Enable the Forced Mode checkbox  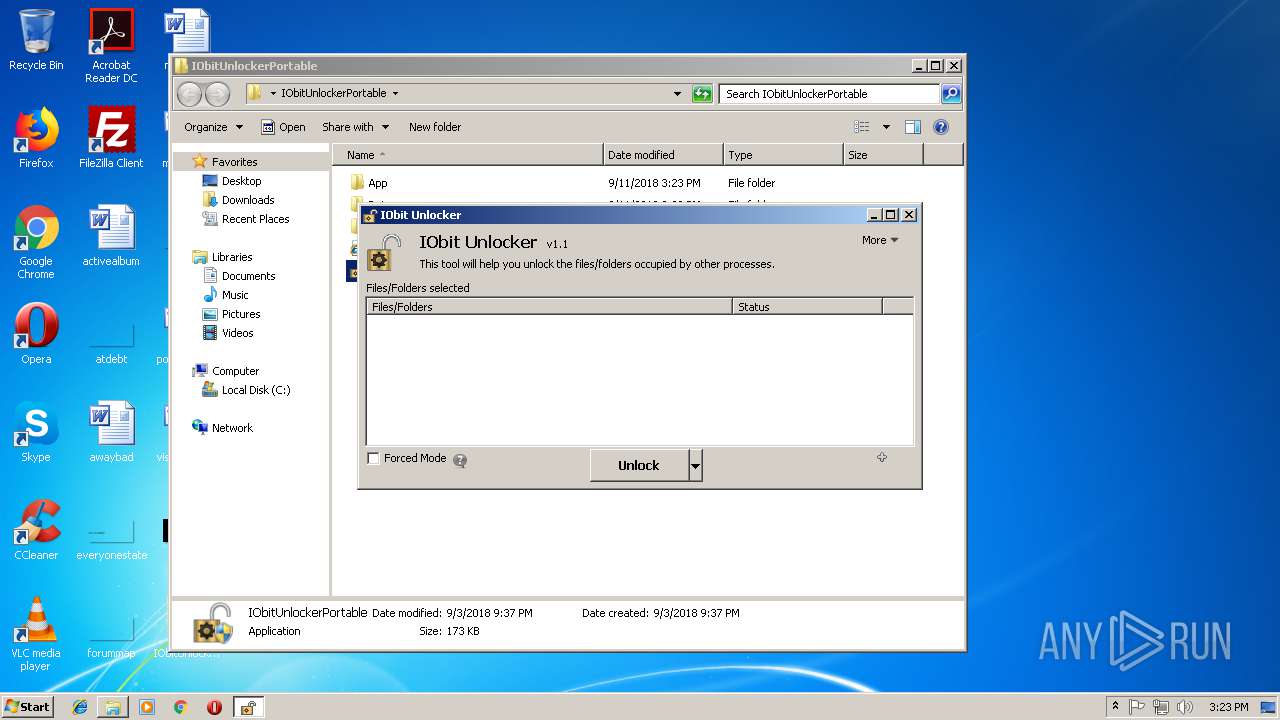pyautogui.click(x=374, y=459)
